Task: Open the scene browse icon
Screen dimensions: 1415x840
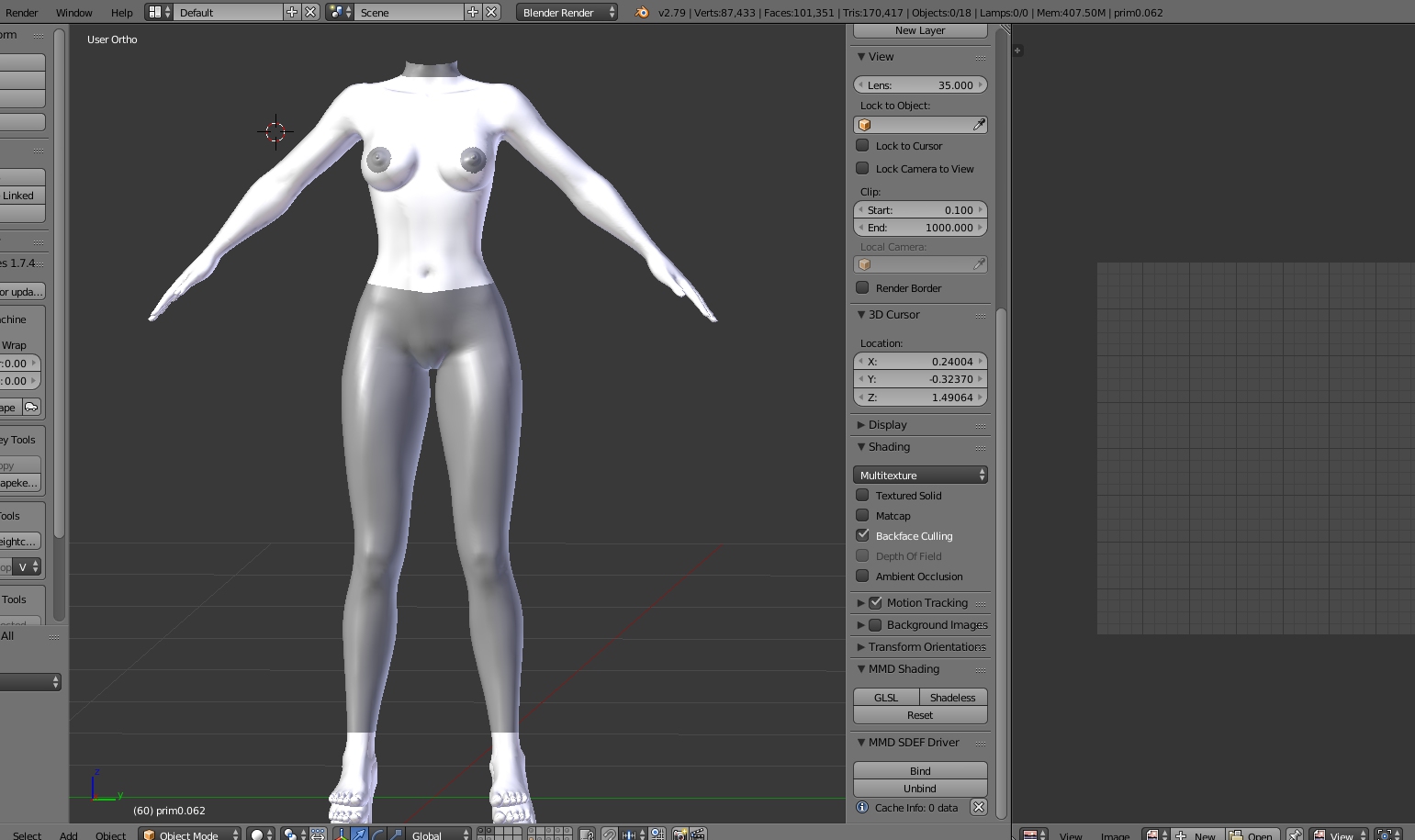Action: [340, 12]
